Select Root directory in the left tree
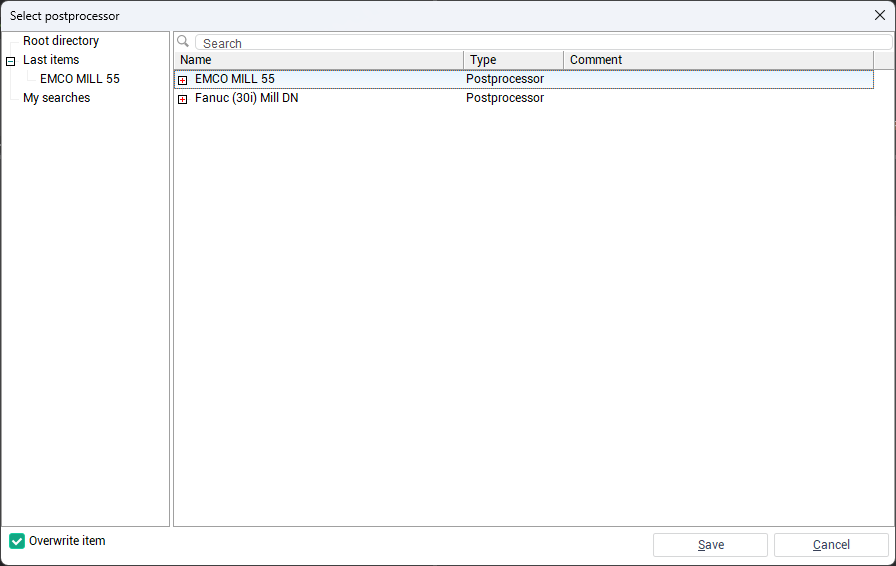896x566 pixels. click(61, 41)
